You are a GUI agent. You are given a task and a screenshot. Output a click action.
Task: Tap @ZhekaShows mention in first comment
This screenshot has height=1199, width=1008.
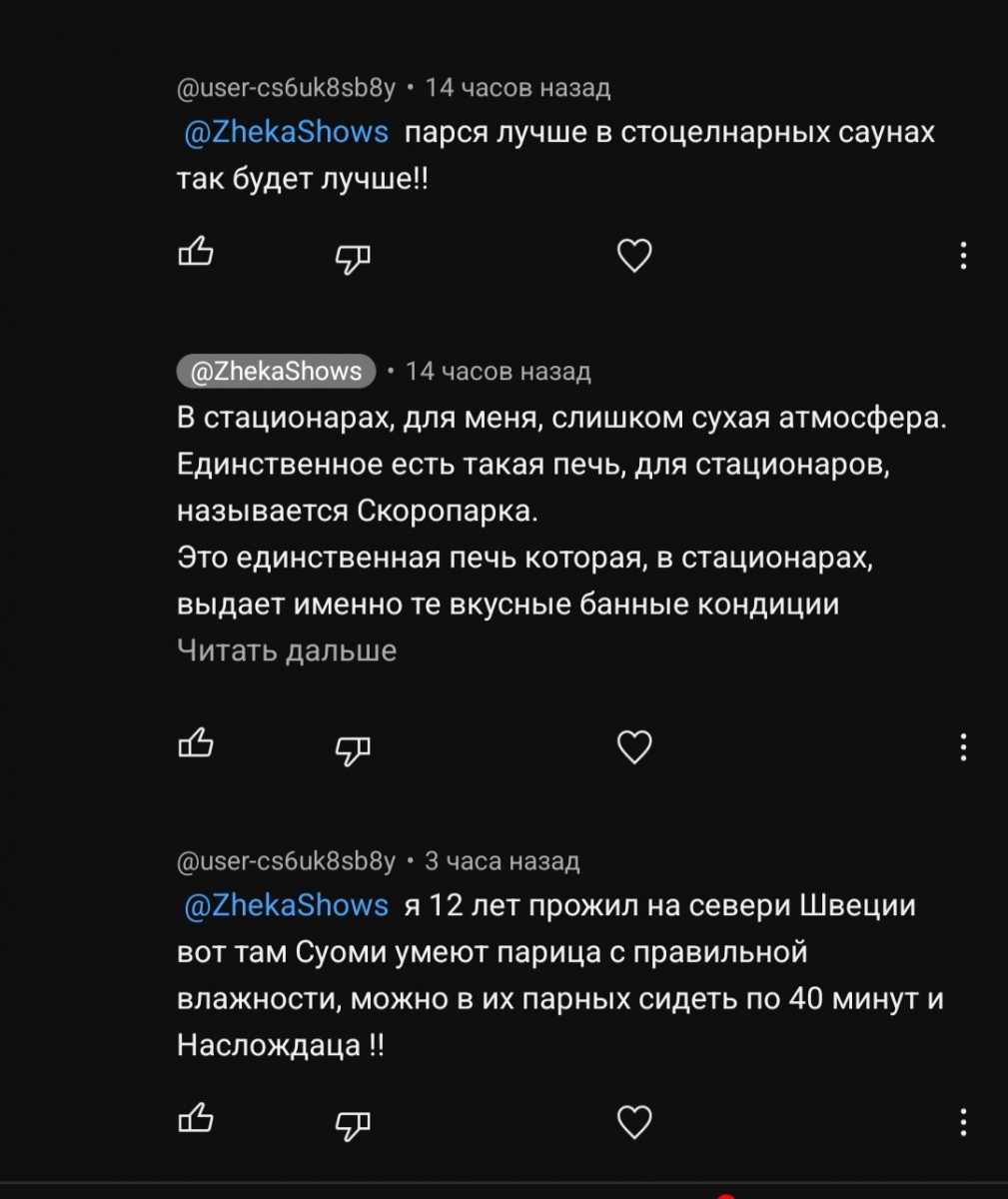[287, 132]
